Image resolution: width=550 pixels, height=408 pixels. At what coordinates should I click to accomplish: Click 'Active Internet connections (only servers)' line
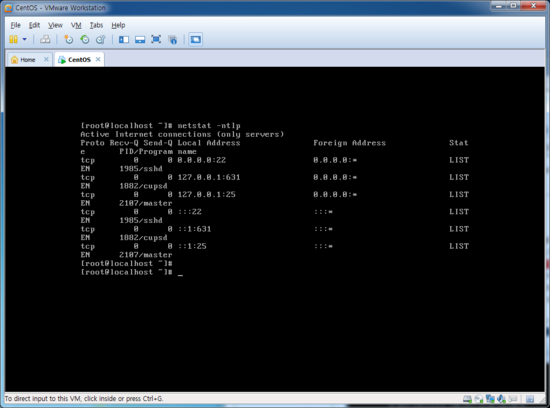182,134
